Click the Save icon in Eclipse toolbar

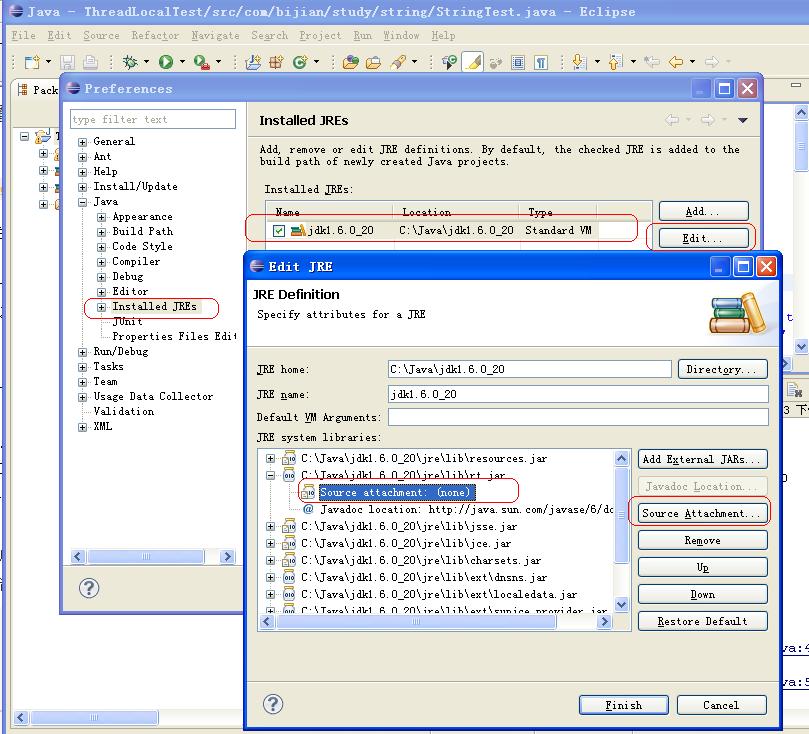67,62
